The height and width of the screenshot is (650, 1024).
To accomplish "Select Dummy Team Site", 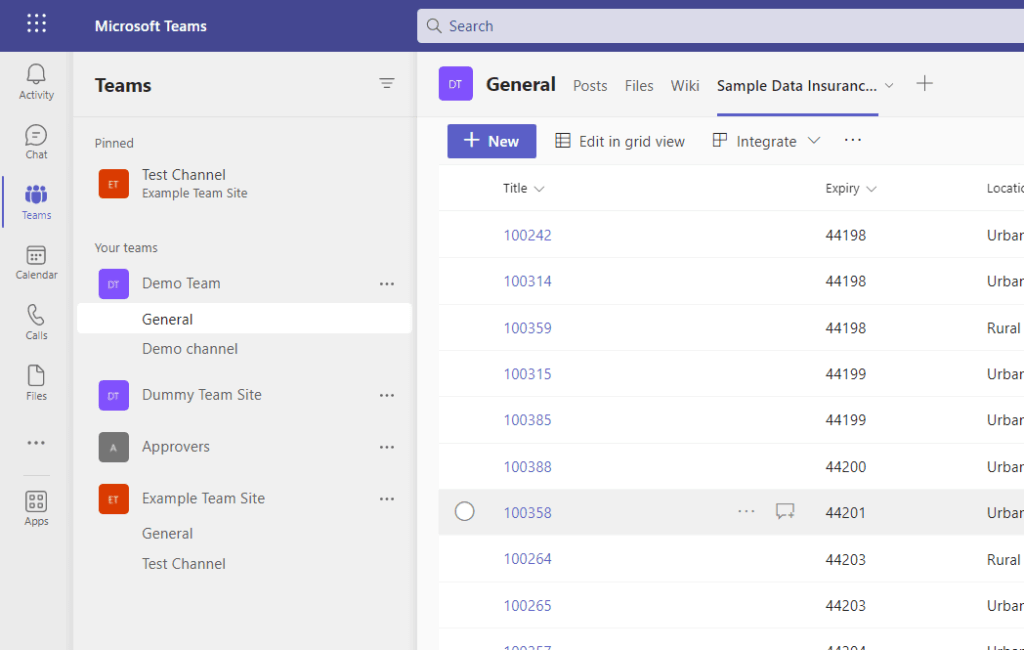I will (x=201, y=395).
